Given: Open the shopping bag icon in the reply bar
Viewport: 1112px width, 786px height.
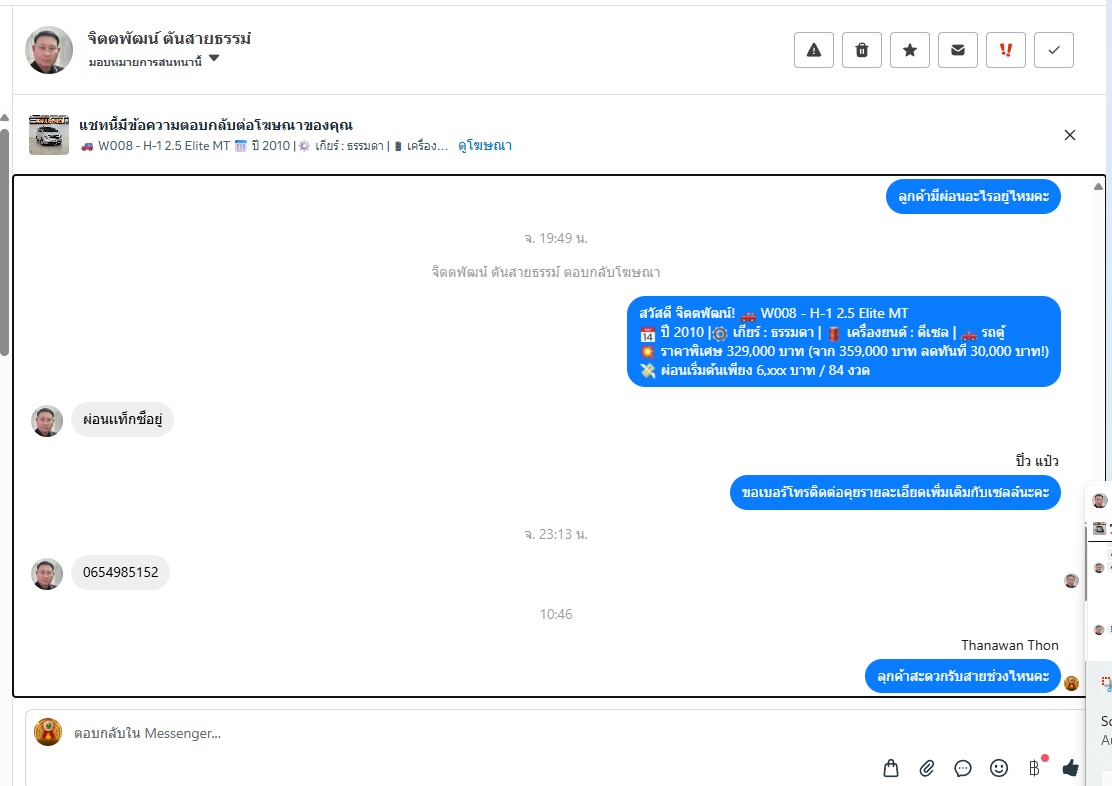Looking at the screenshot, I should [891, 768].
